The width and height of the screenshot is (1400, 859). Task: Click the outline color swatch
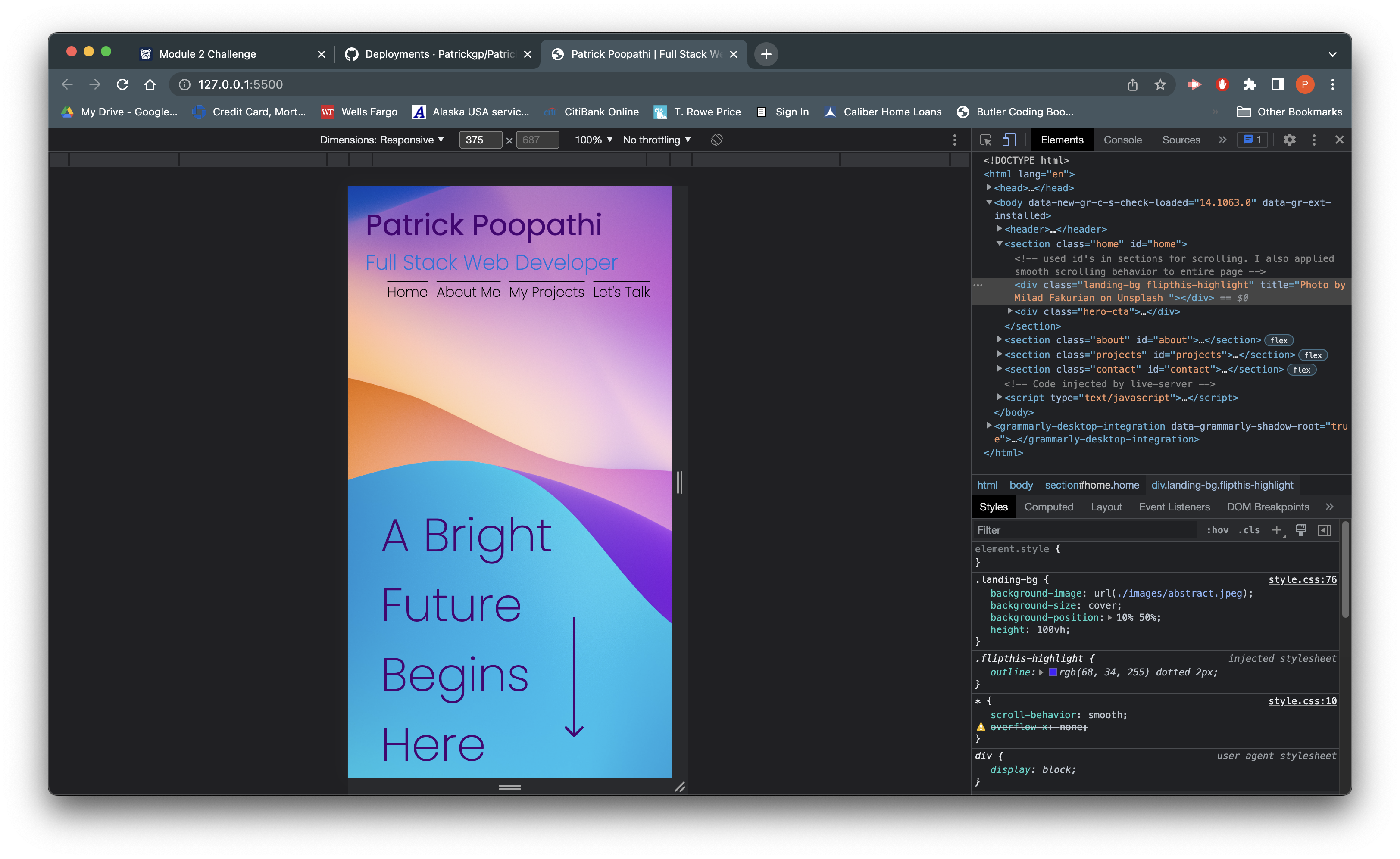(x=1053, y=672)
